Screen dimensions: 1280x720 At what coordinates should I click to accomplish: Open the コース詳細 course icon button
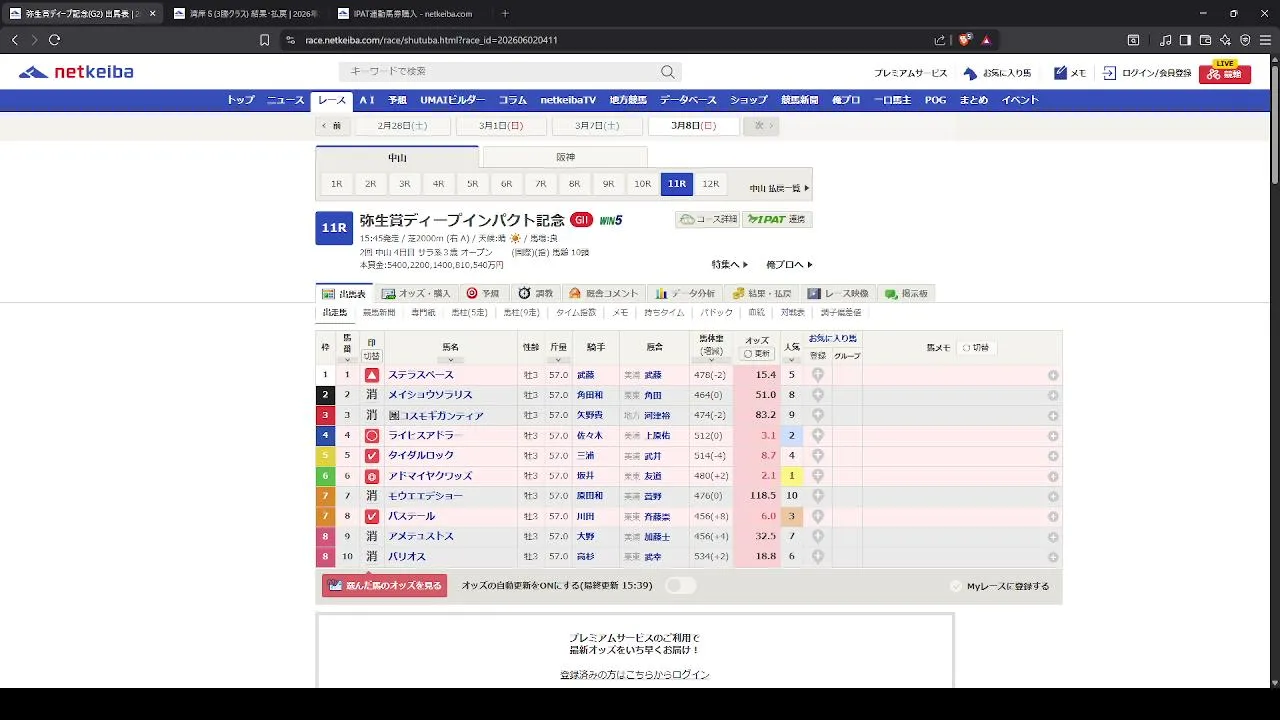point(707,219)
